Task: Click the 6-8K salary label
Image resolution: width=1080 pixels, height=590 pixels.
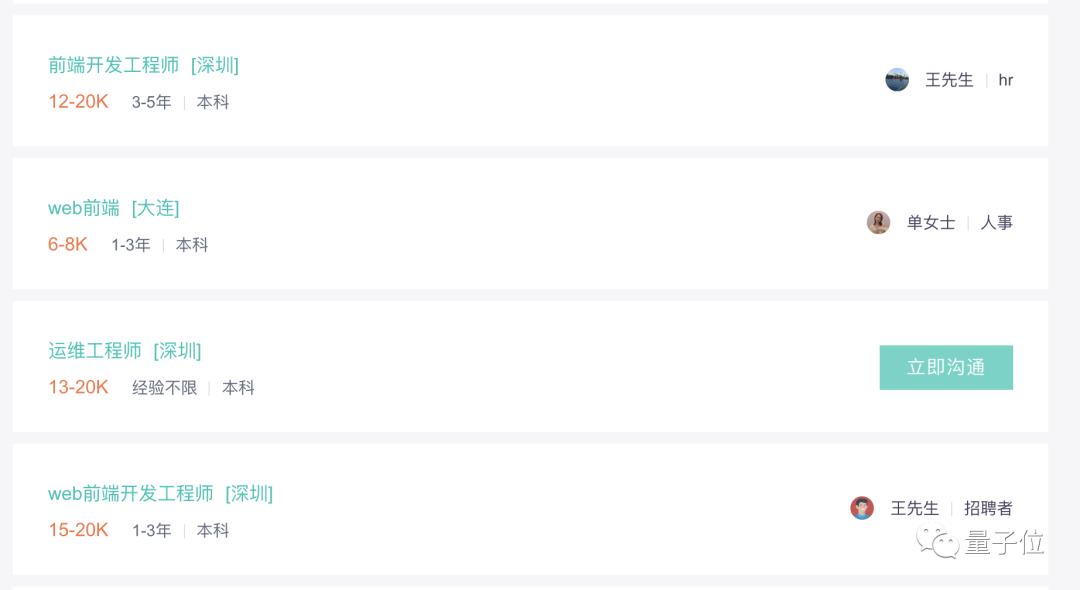Action: pos(68,244)
